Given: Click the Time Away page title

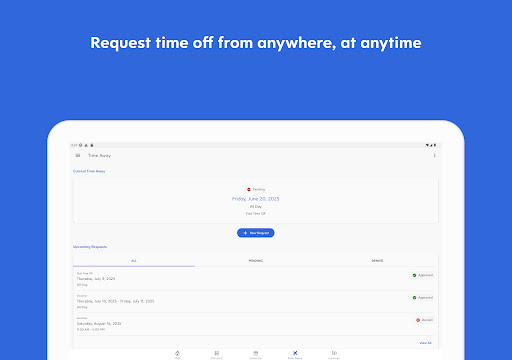Looking at the screenshot, I should 99,155.
